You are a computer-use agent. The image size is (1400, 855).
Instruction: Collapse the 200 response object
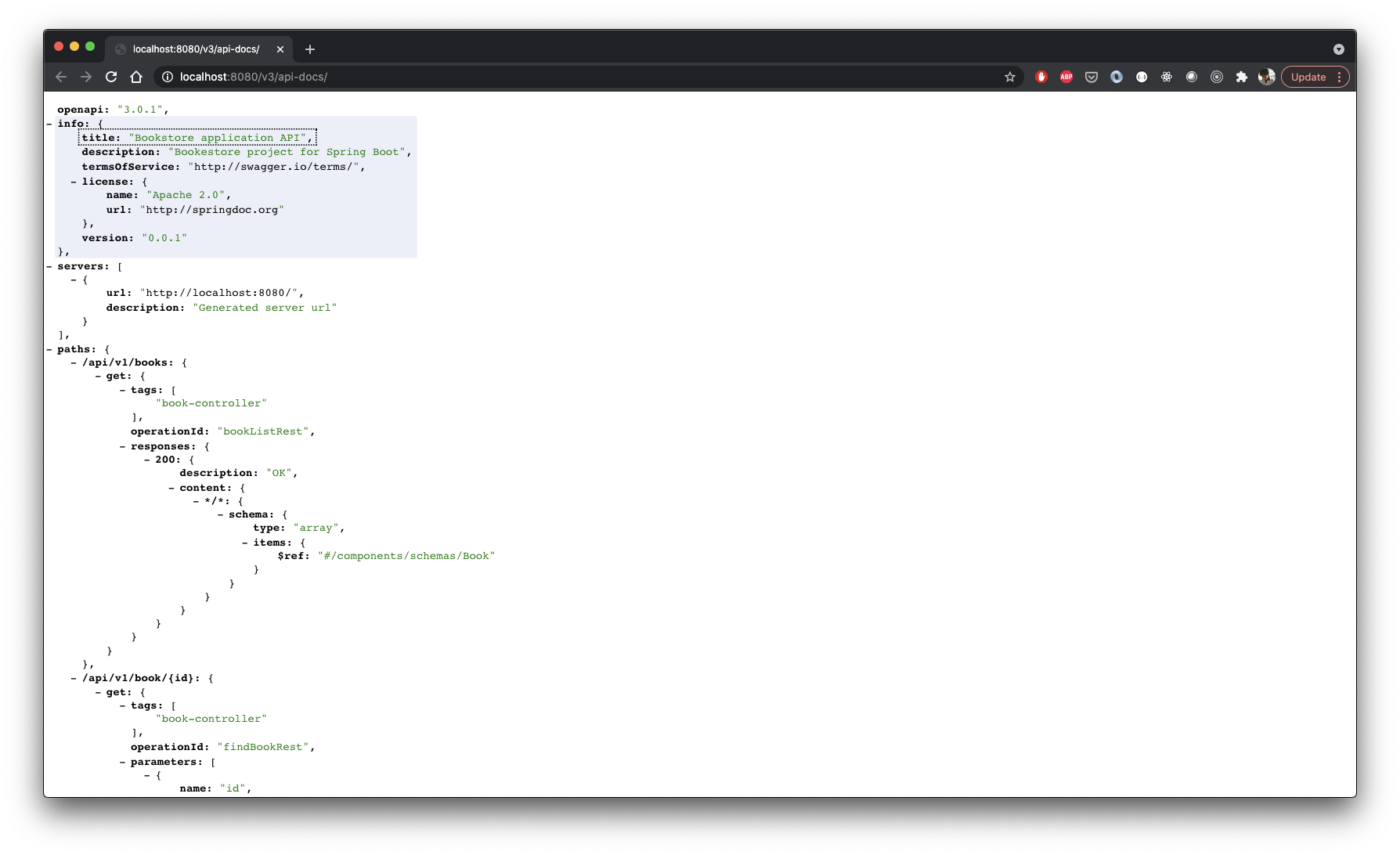coord(147,460)
